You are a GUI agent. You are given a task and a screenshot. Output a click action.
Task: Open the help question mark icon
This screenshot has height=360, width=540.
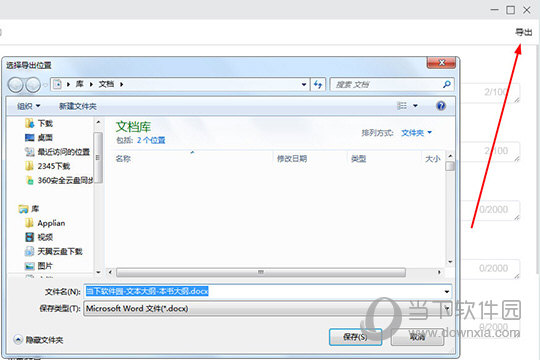pyautogui.click(x=441, y=106)
